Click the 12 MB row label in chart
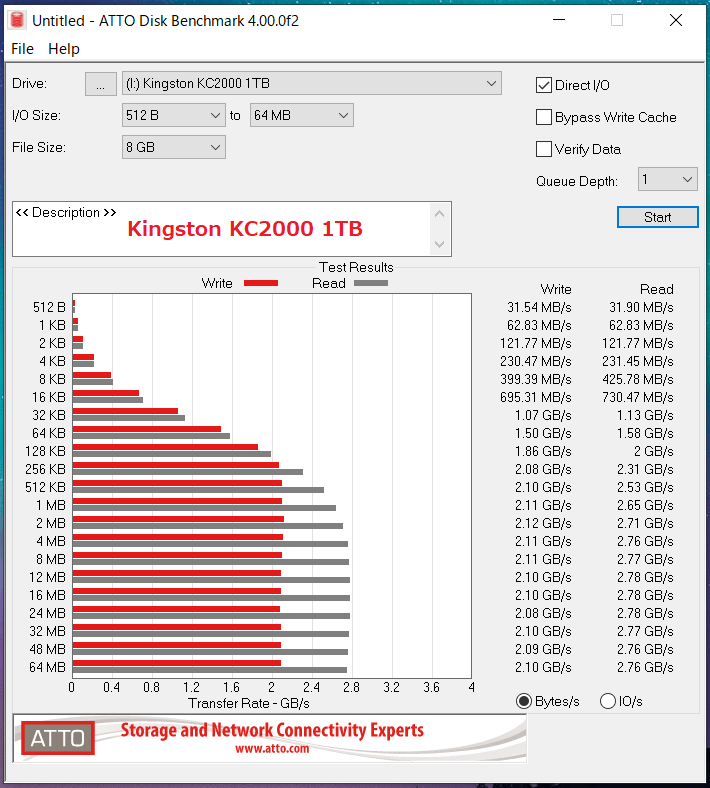The height and width of the screenshot is (788, 710). (x=47, y=577)
